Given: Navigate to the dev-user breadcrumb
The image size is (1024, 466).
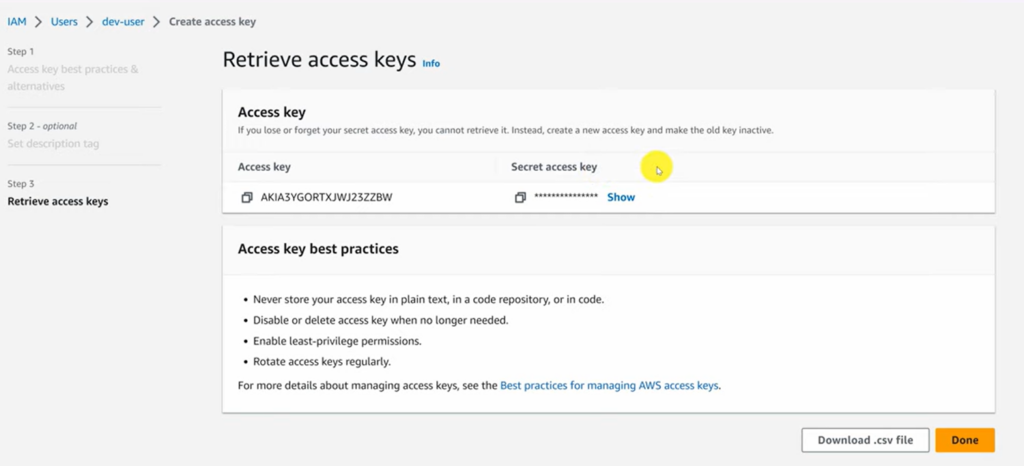Looking at the screenshot, I should (x=123, y=22).
